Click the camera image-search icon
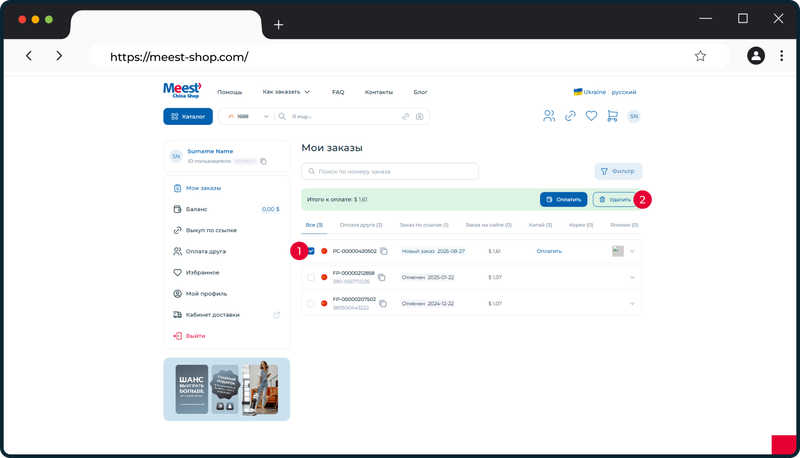The width and height of the screenshot is (800, 458). pyautogui.click(x=419, y=116)
